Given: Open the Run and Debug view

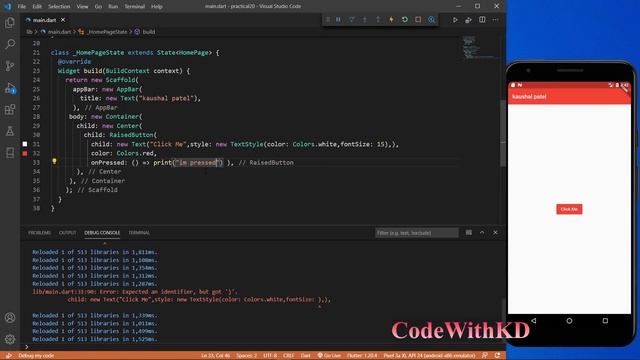Looking at the screenshot, I should pos(10,88).
